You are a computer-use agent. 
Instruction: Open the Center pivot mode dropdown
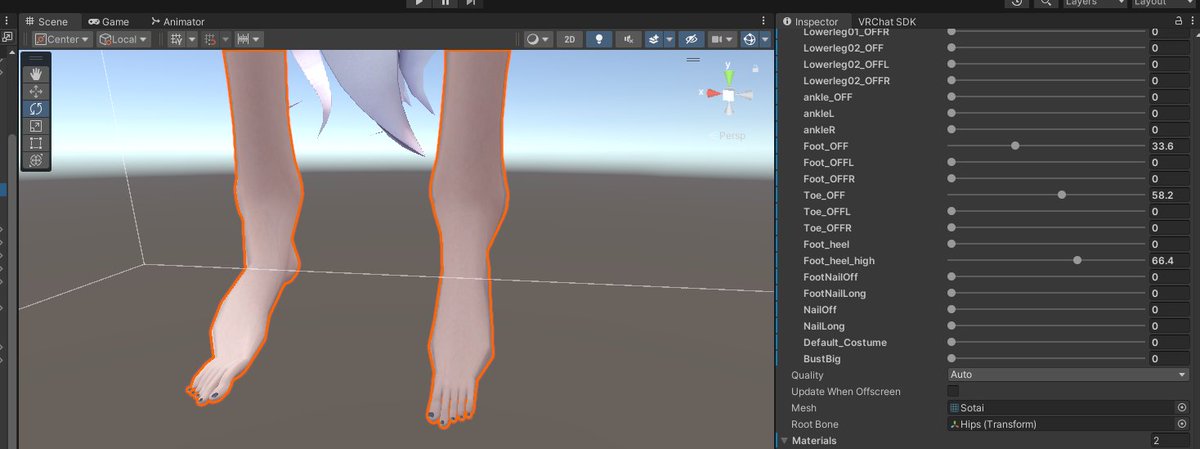tap(62, 39)
